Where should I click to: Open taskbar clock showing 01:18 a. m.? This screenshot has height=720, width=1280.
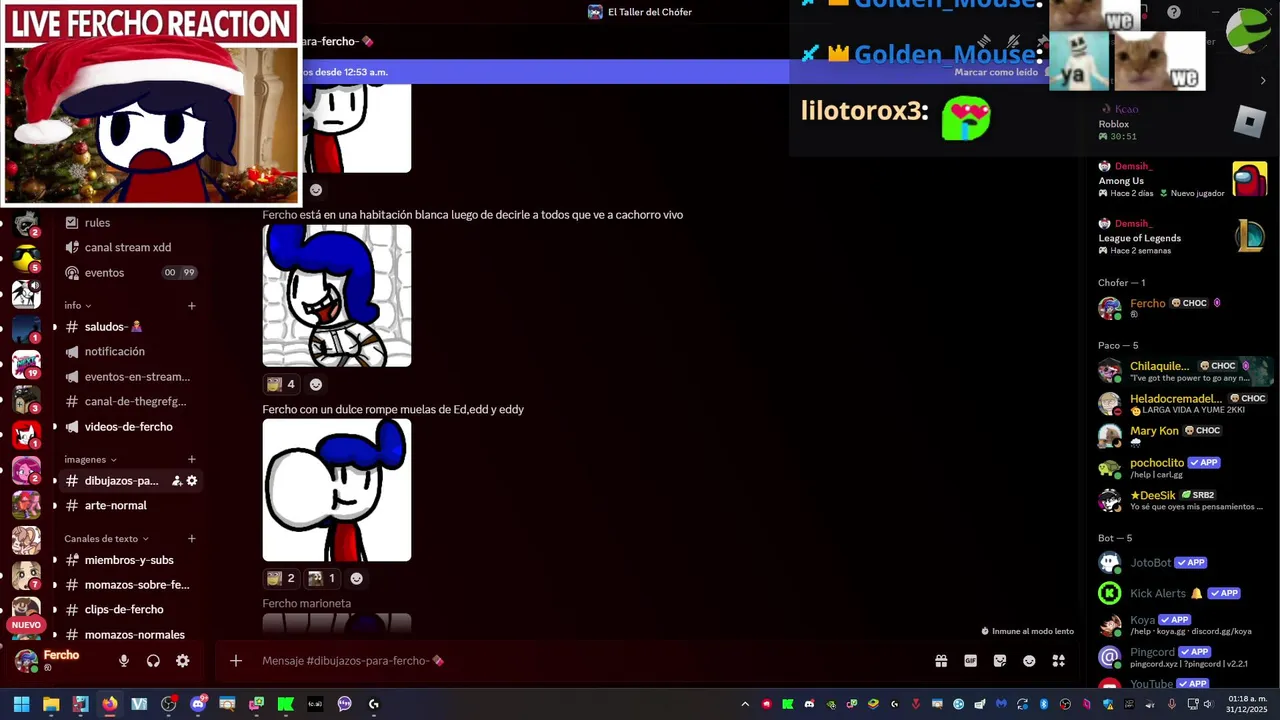point(1247,704)
